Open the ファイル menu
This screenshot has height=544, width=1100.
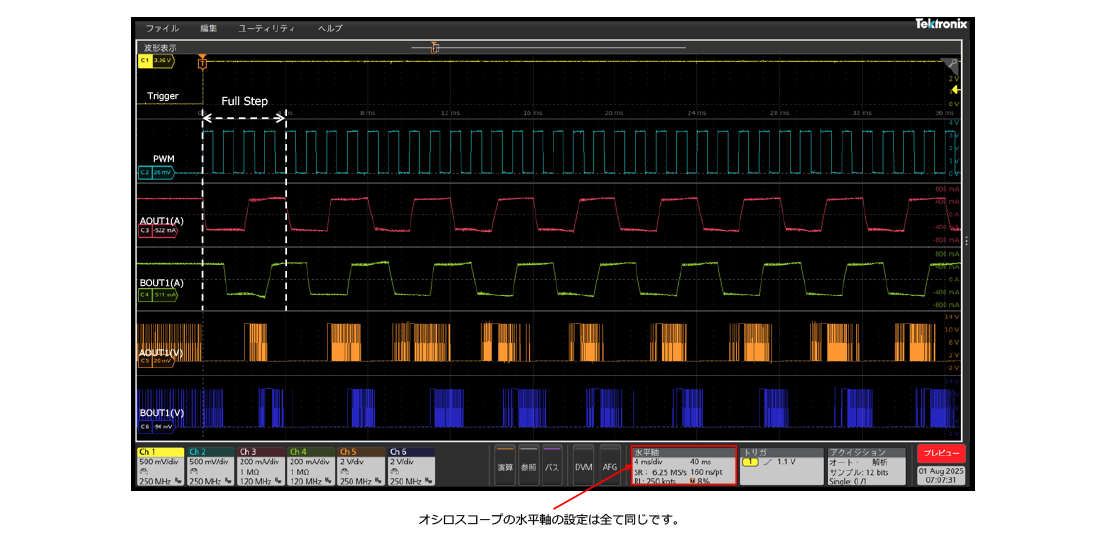(x=162, y=28)
